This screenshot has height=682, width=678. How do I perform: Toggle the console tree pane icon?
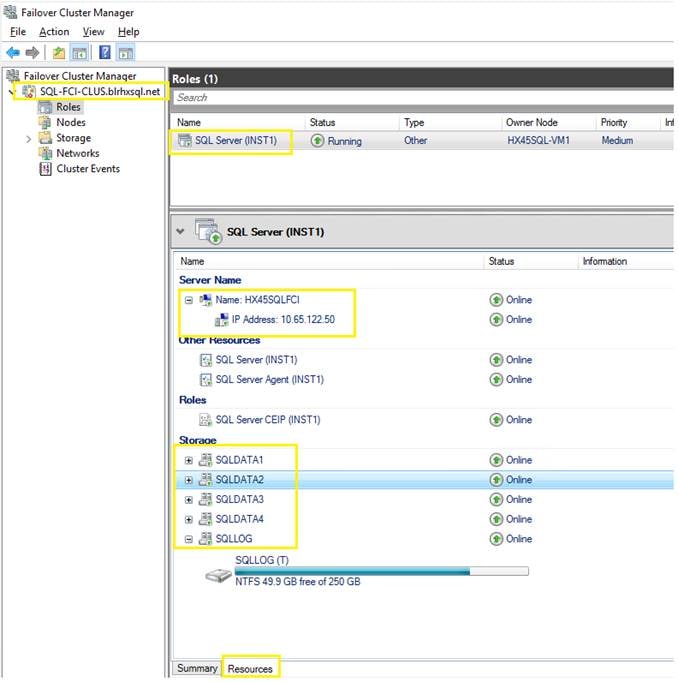click(x=80, y=53)
